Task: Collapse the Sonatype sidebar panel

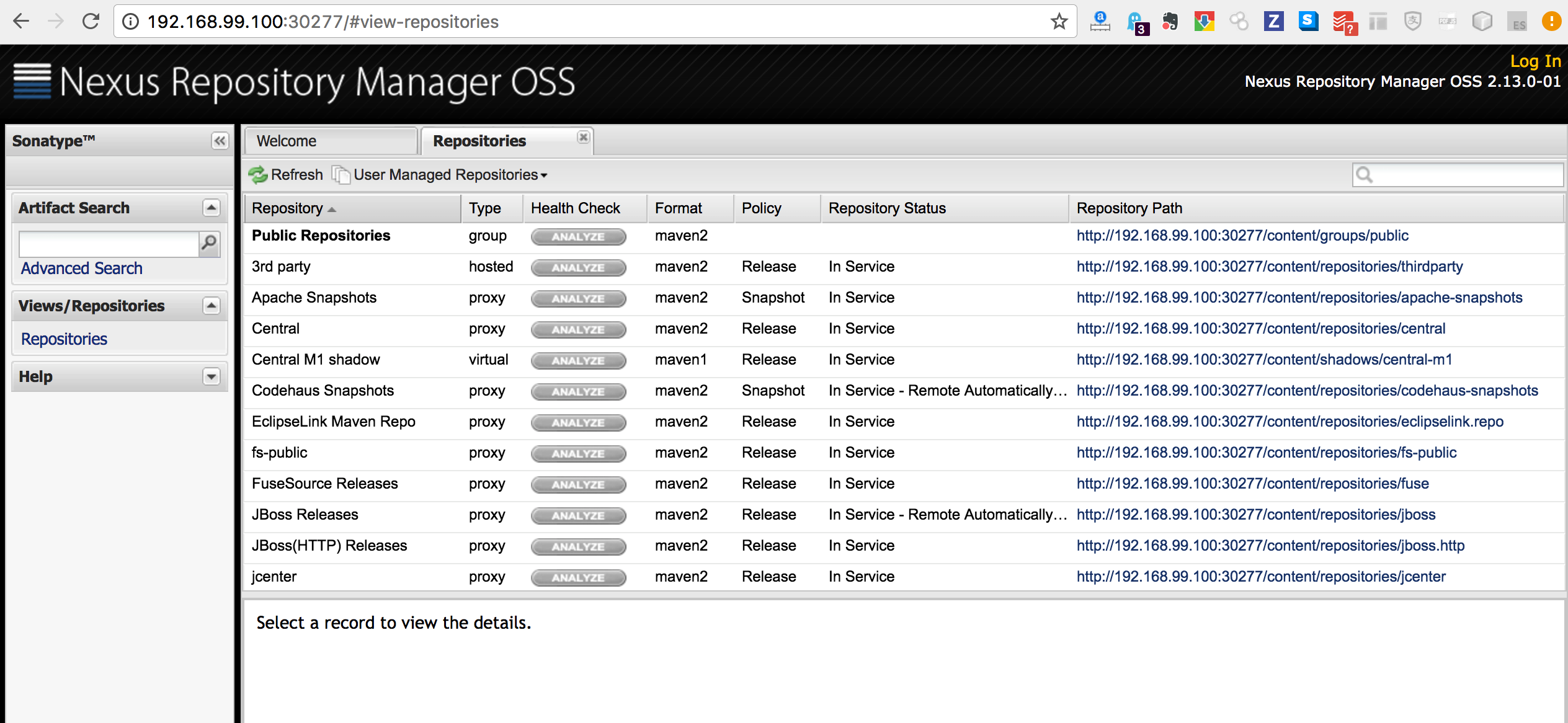Action: tap(220, 141)
